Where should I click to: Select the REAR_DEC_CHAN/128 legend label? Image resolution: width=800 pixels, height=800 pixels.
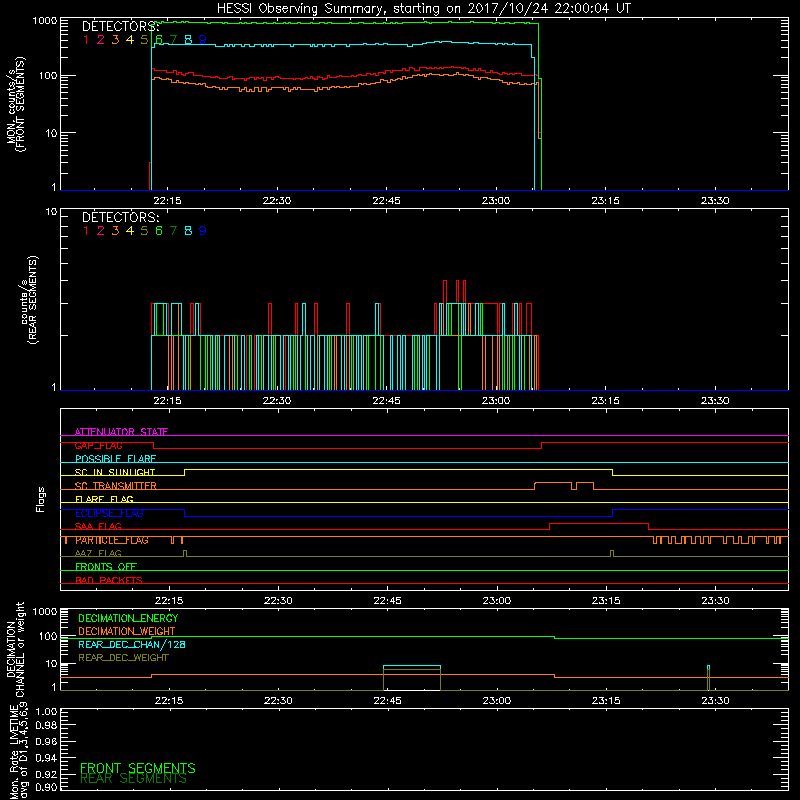click(132, 644)
